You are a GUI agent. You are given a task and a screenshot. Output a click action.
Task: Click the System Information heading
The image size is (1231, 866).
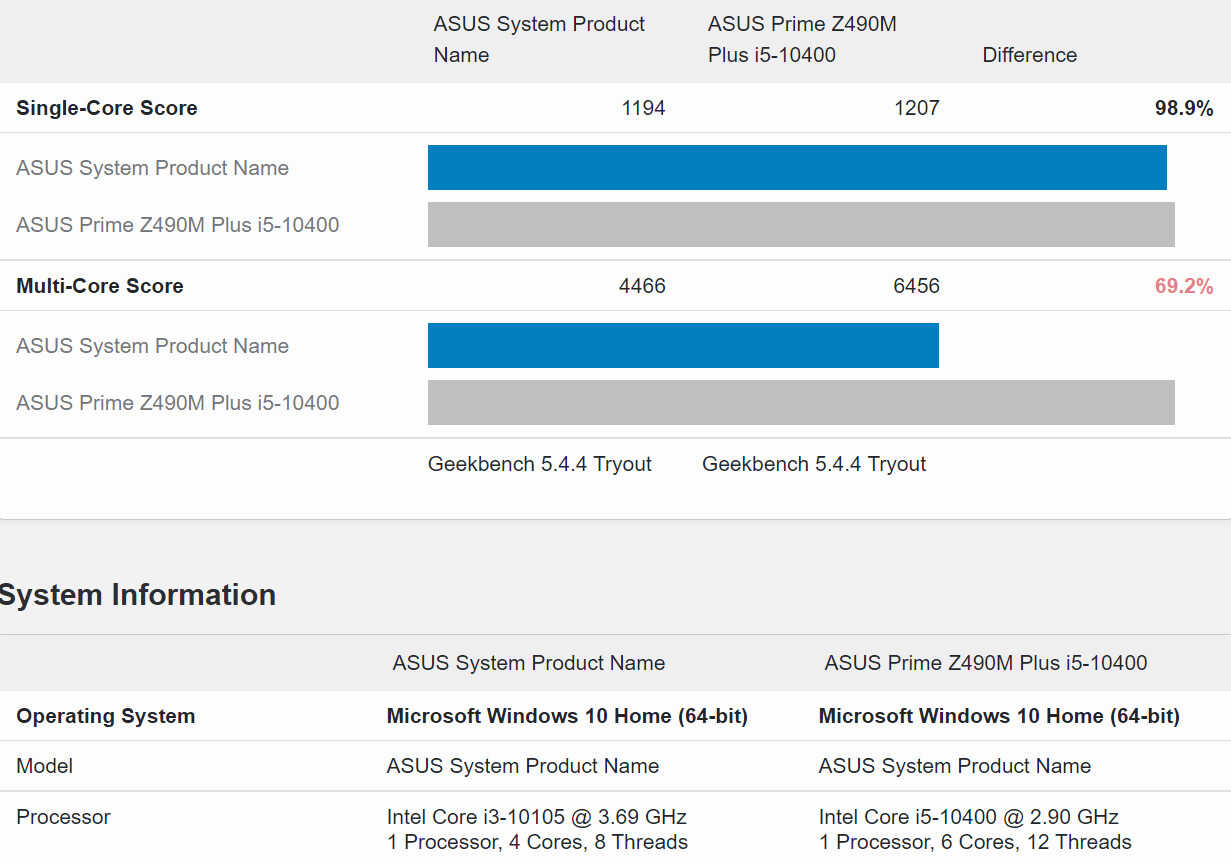(138, 595)
